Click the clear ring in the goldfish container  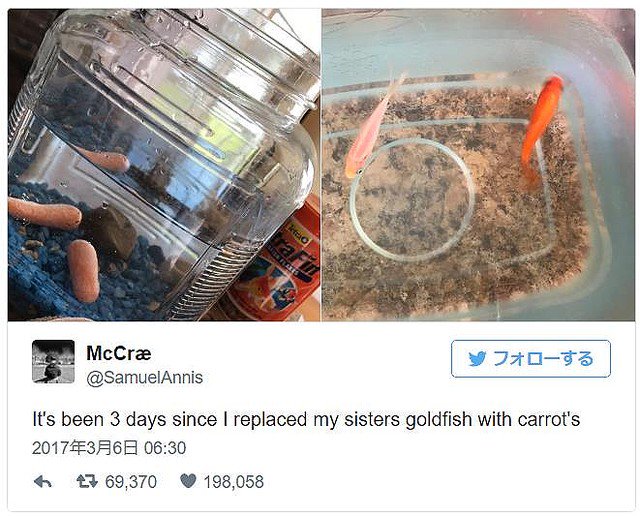pos(412,200)
